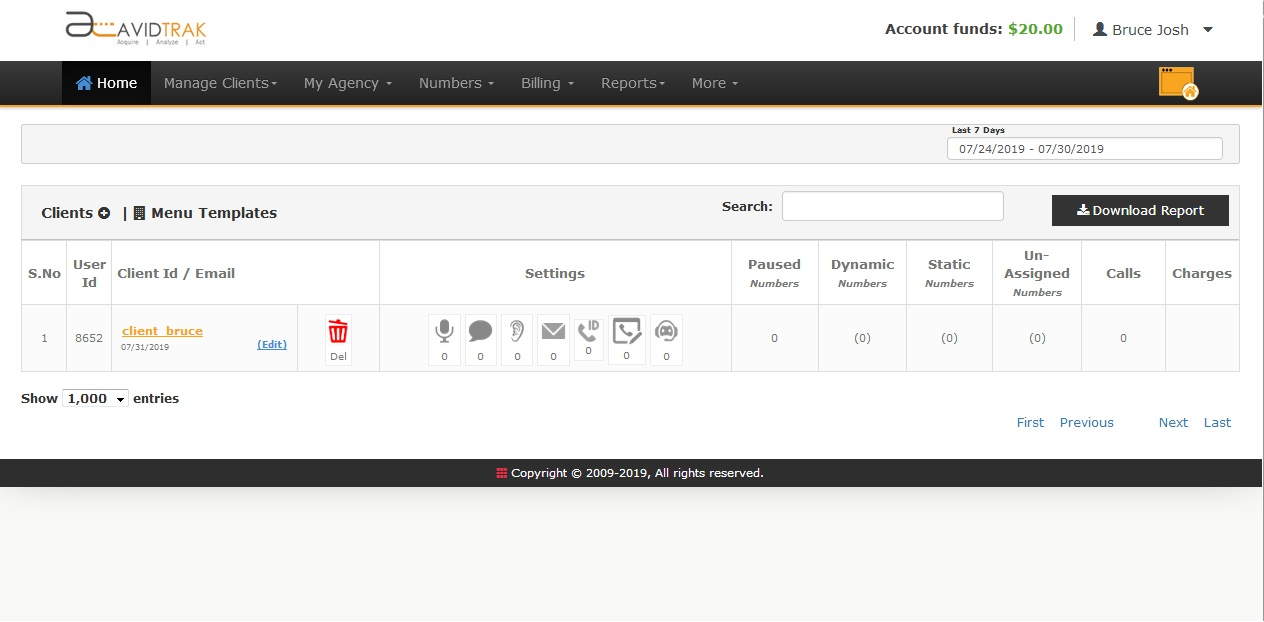Screen dimensions: 1264x622
Task: Open the client_bruce profile link
Action: click(162, 331)
